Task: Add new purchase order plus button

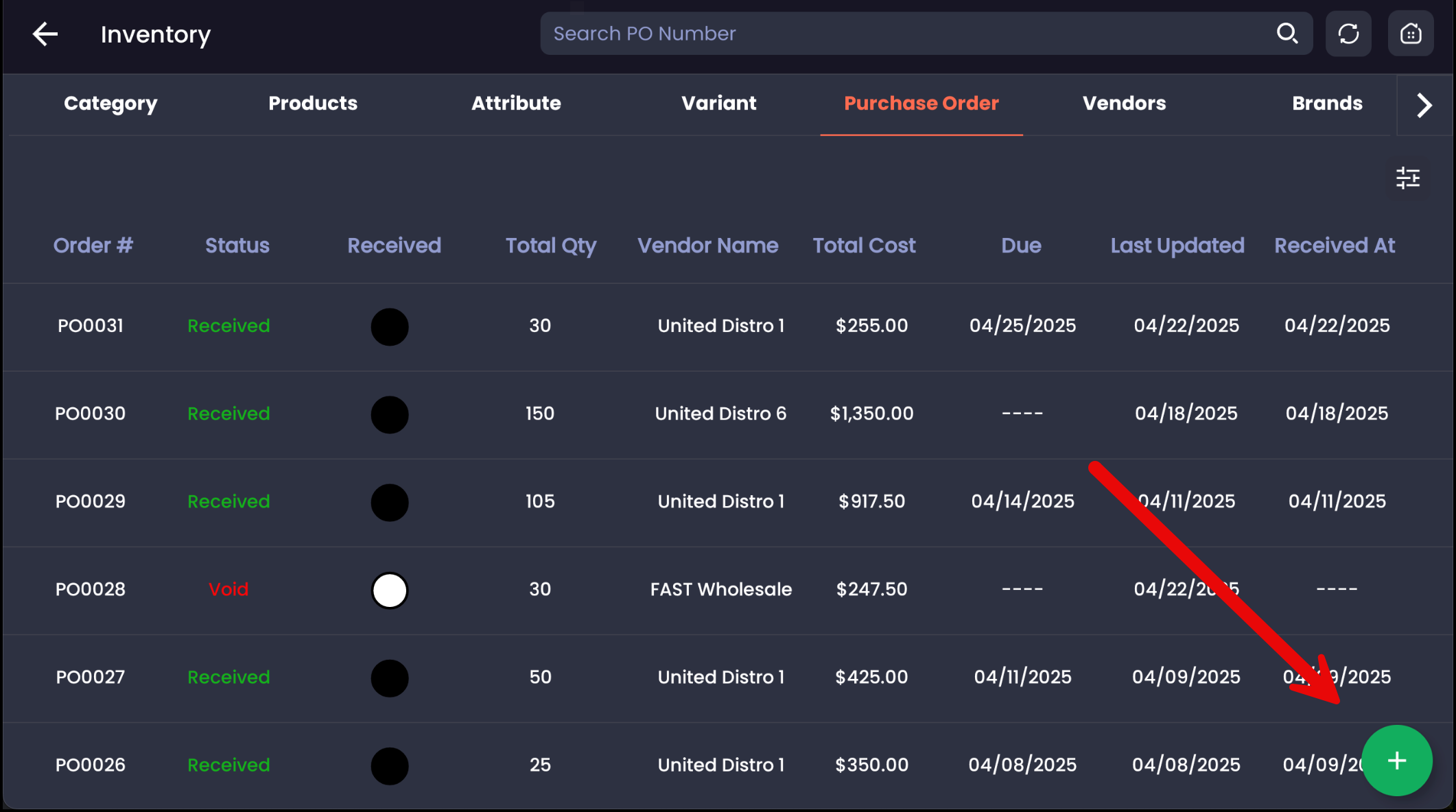Action: [1396, 761]
